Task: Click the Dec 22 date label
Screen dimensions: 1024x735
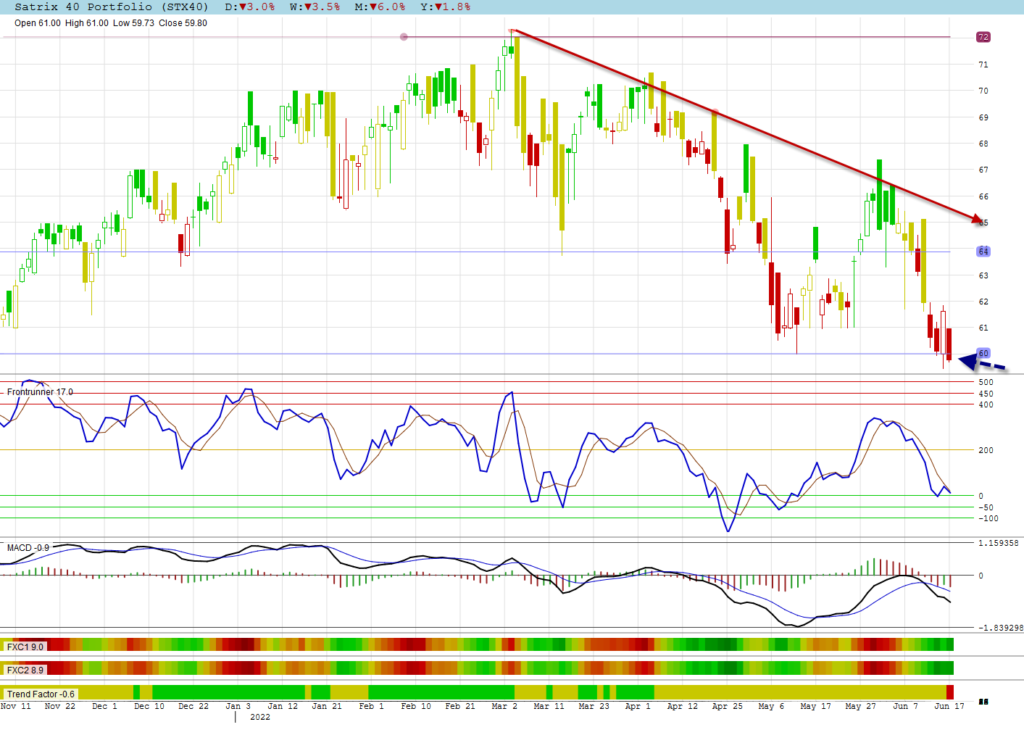Action: (193, 706)
